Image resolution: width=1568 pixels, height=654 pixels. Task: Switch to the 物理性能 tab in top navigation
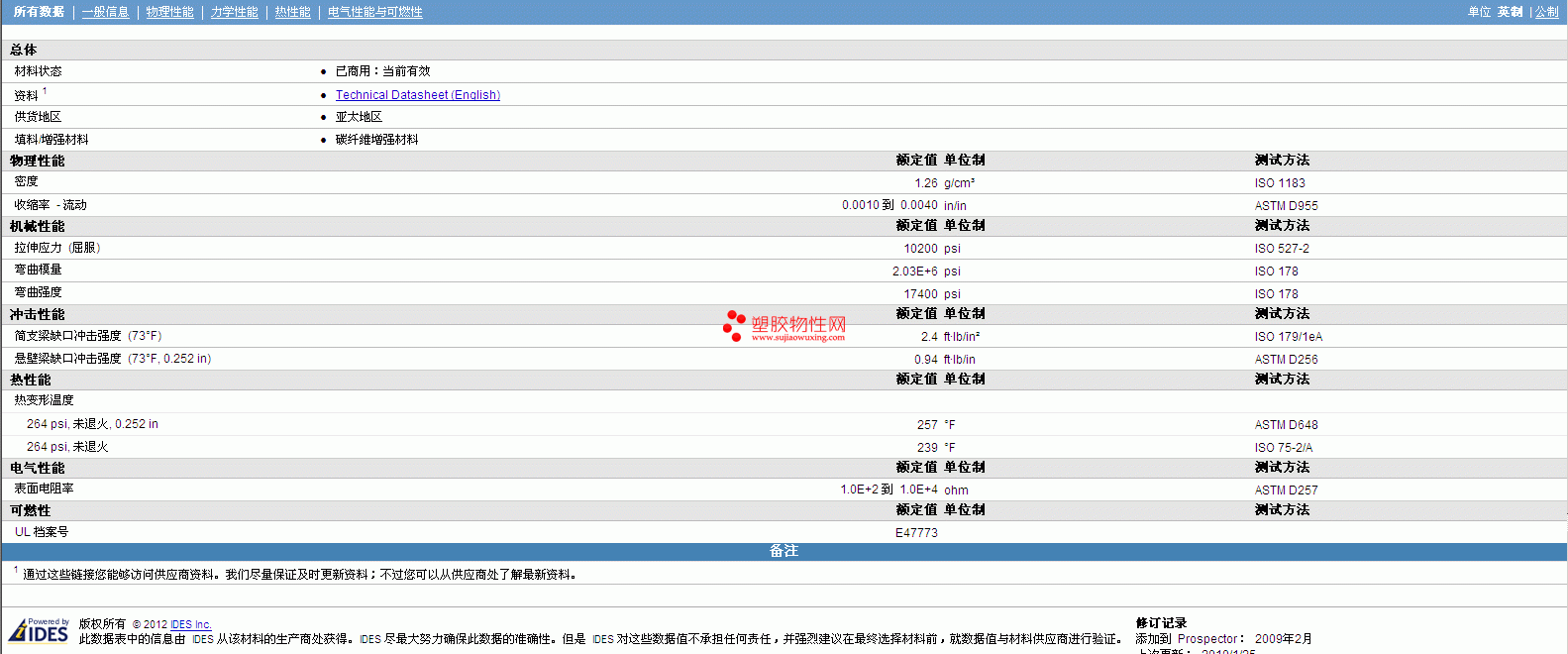170,12
